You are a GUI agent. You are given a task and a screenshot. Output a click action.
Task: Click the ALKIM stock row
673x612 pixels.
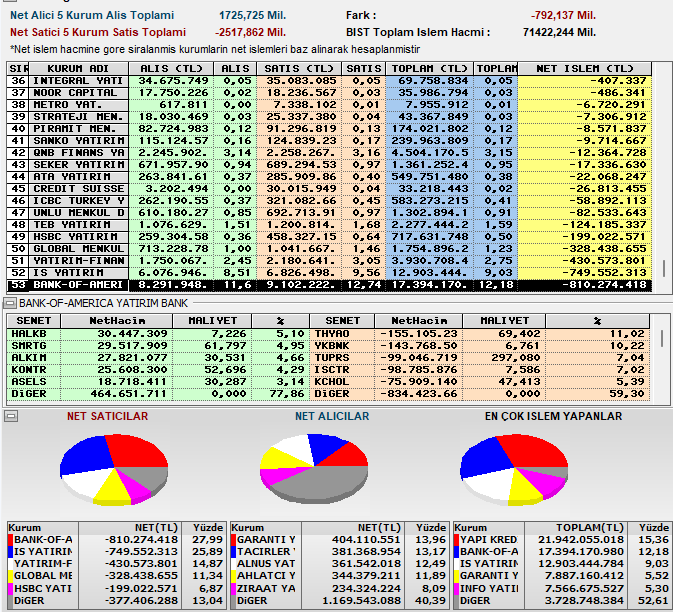(x=158, y=358)
